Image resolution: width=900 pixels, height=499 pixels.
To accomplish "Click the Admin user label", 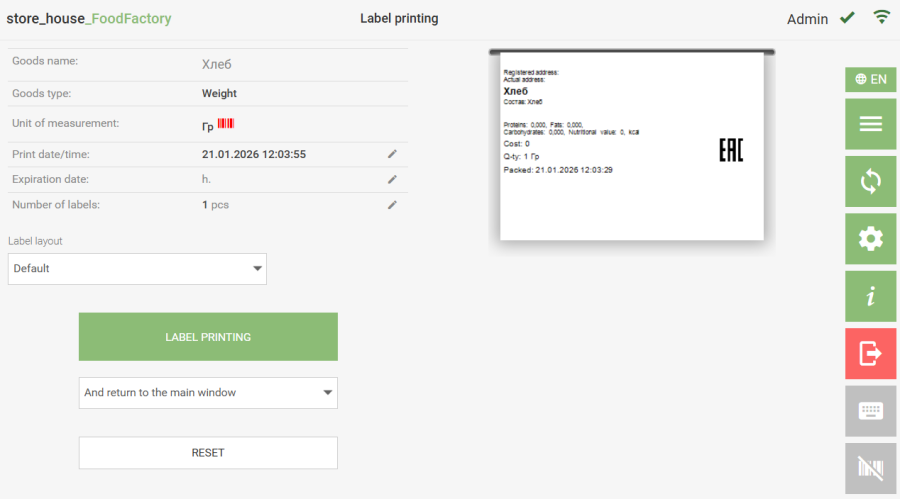I will (x=807, y=19).
